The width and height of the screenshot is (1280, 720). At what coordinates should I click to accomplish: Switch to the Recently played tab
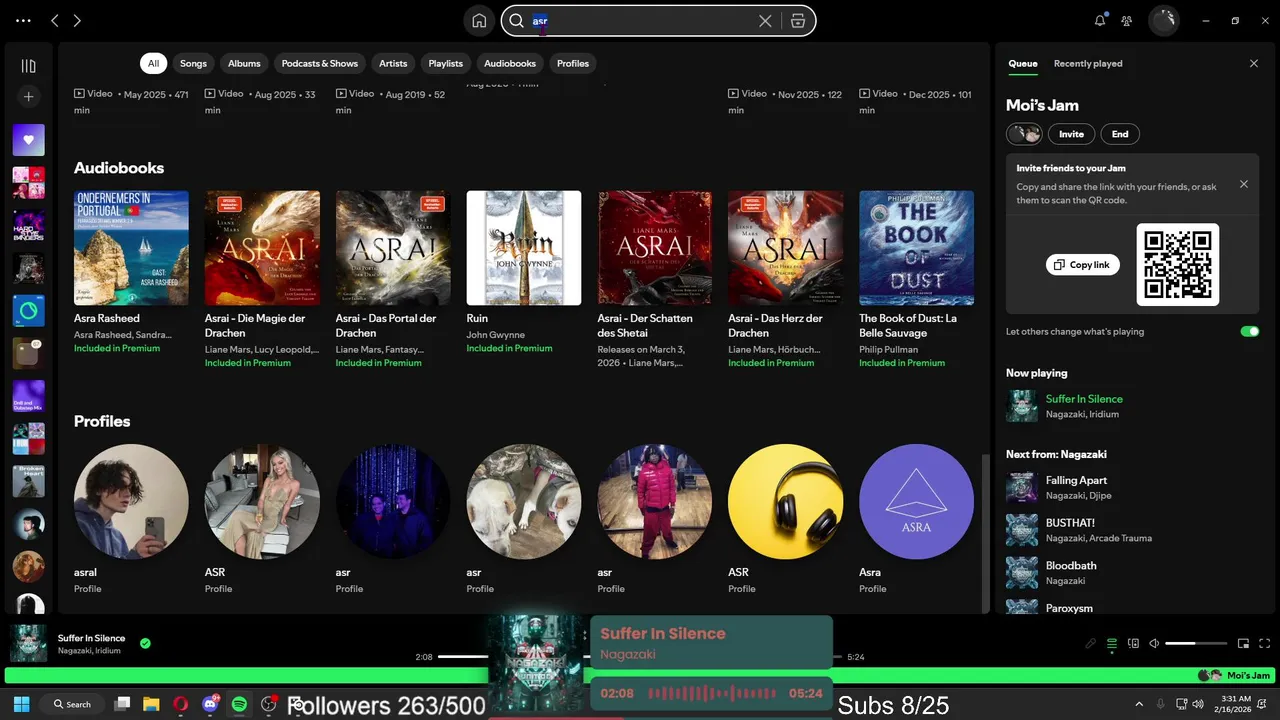pyautogui.click(x=1088, y=63)
